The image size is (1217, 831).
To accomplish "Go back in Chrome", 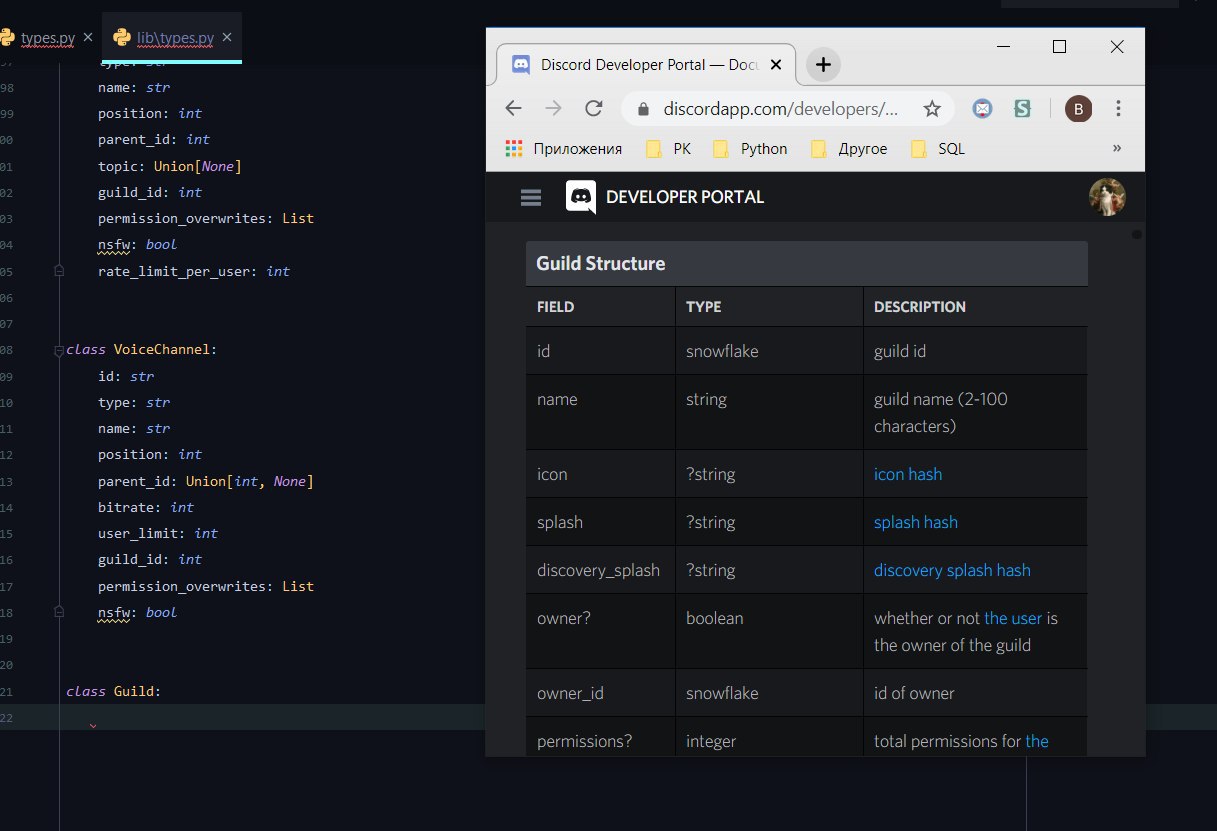I will point(513,108).
